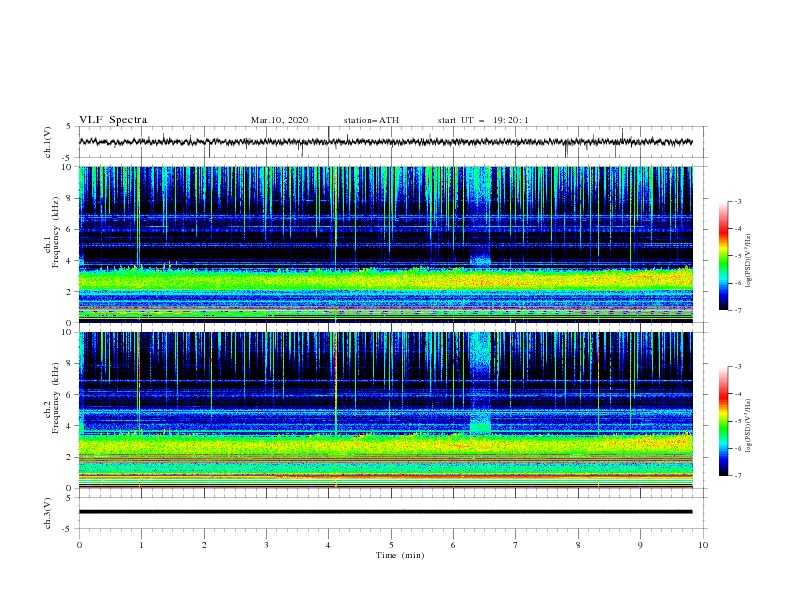This screenshot has height=612, width=792.
Task: Click time axis tick label "1"
Action: point(141,545)
